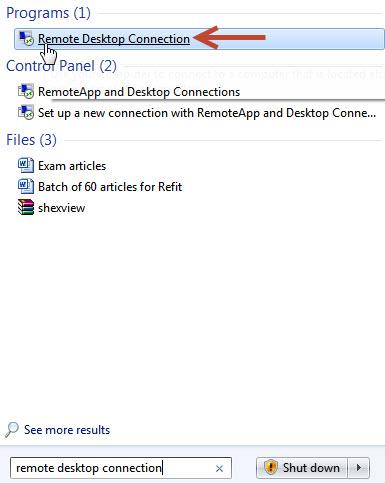Expand the arrow next to Shut down
Viewport: 385px width, 483px height.
[358, 468]
